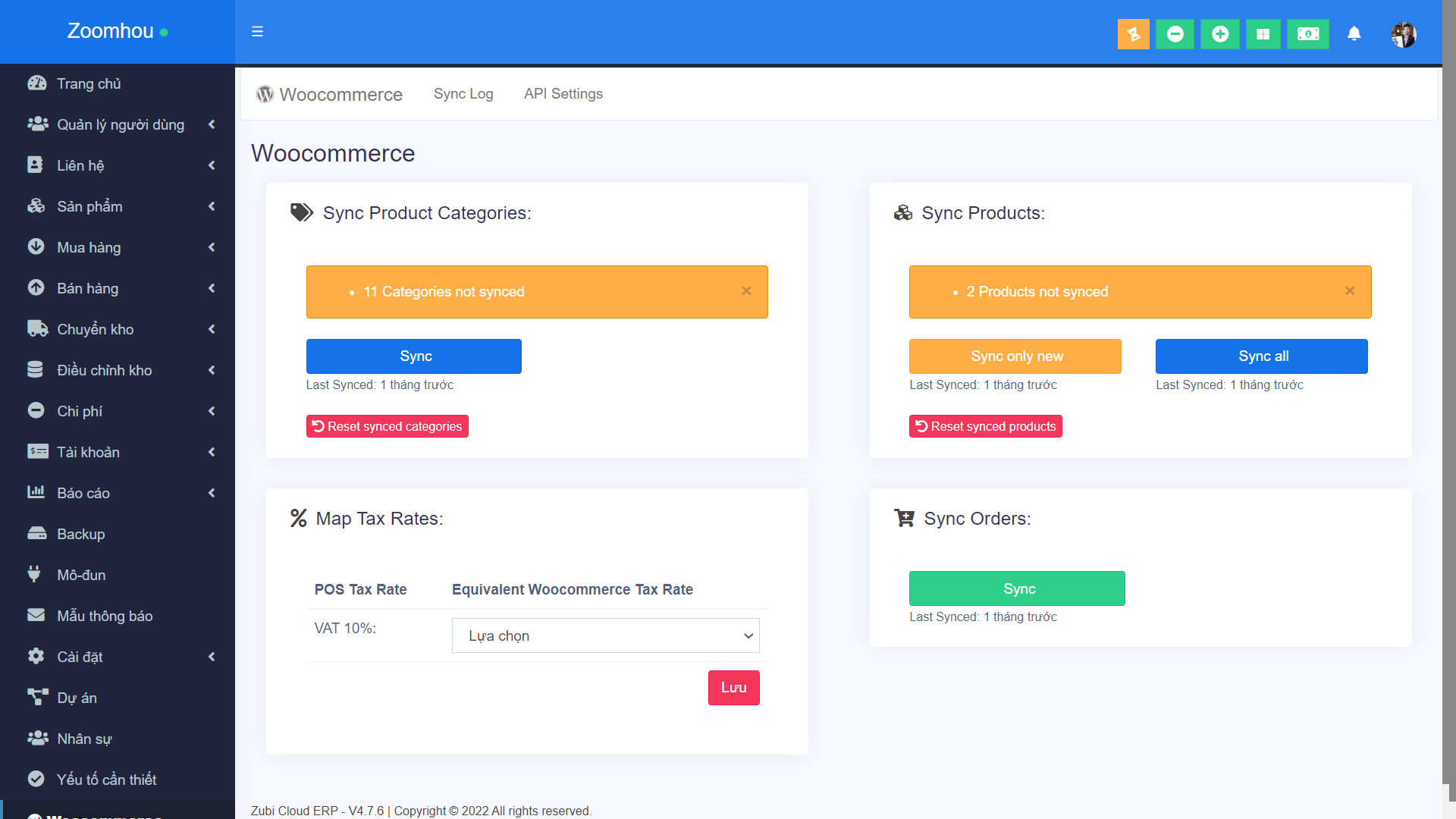
Task: Dismiss the 11 Categories not synced alert
Action: point(746,291)
